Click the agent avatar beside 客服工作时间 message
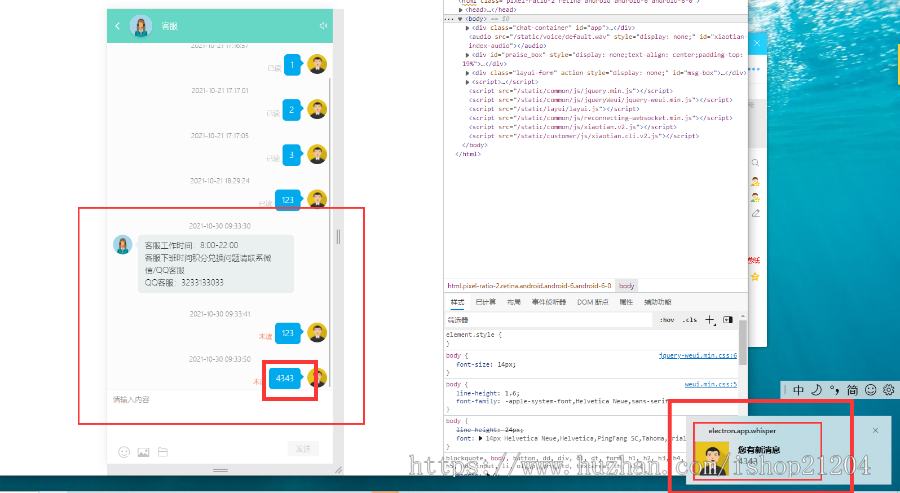This screenshot has height=493, width=900. [123, 244]
